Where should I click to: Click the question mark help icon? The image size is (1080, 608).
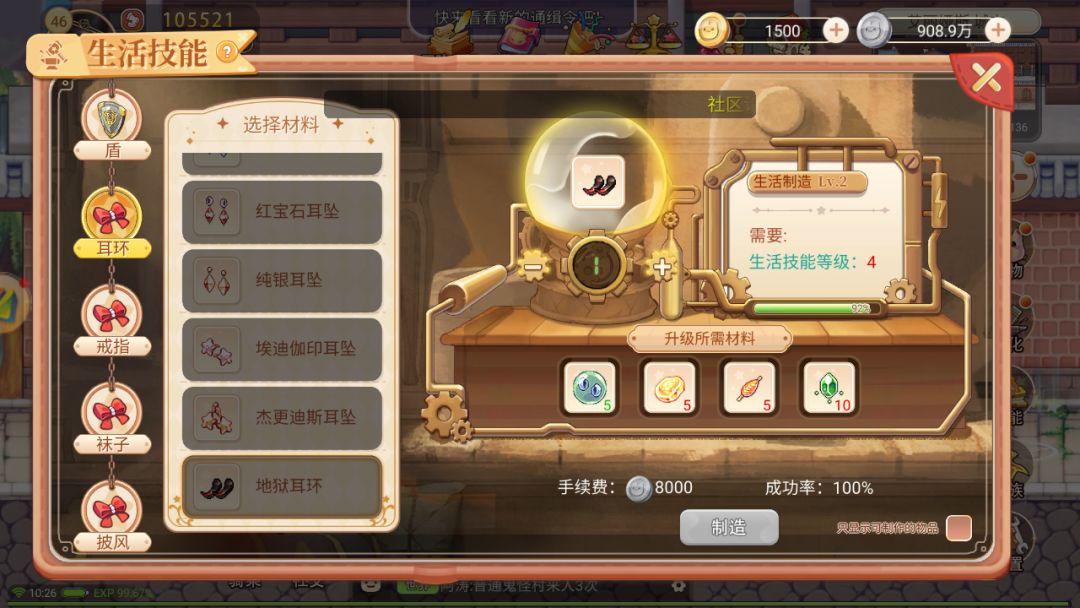click(x=226, y=51)
